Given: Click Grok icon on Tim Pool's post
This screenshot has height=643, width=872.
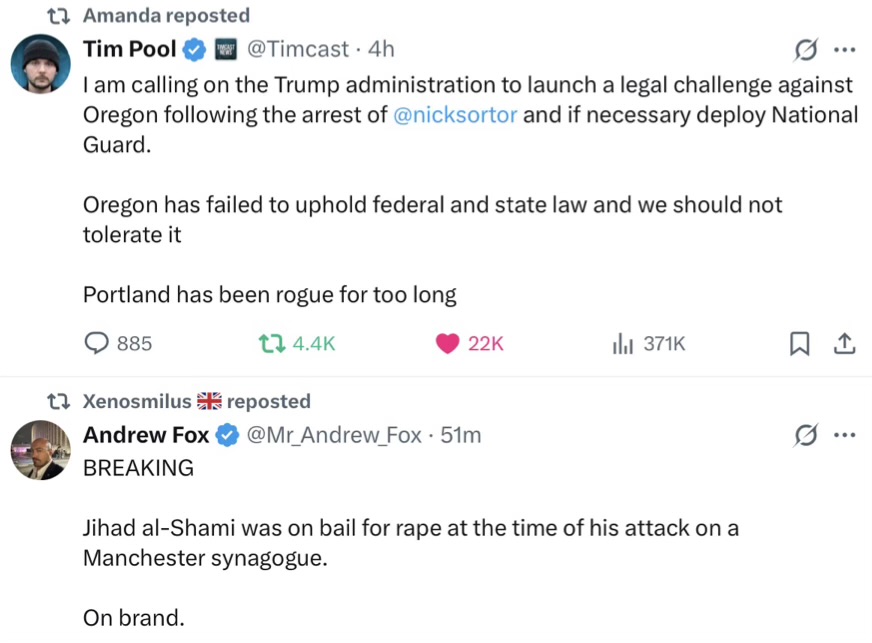Looking at the screenshot, I should (x=806, y=49).
